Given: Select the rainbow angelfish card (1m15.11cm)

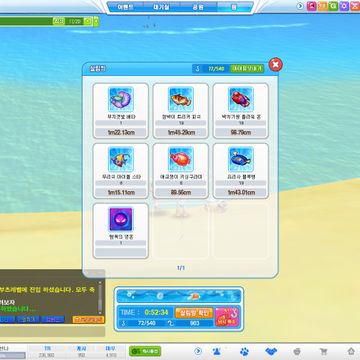Looking at the screenshot, I should click(x=121, y=171).
